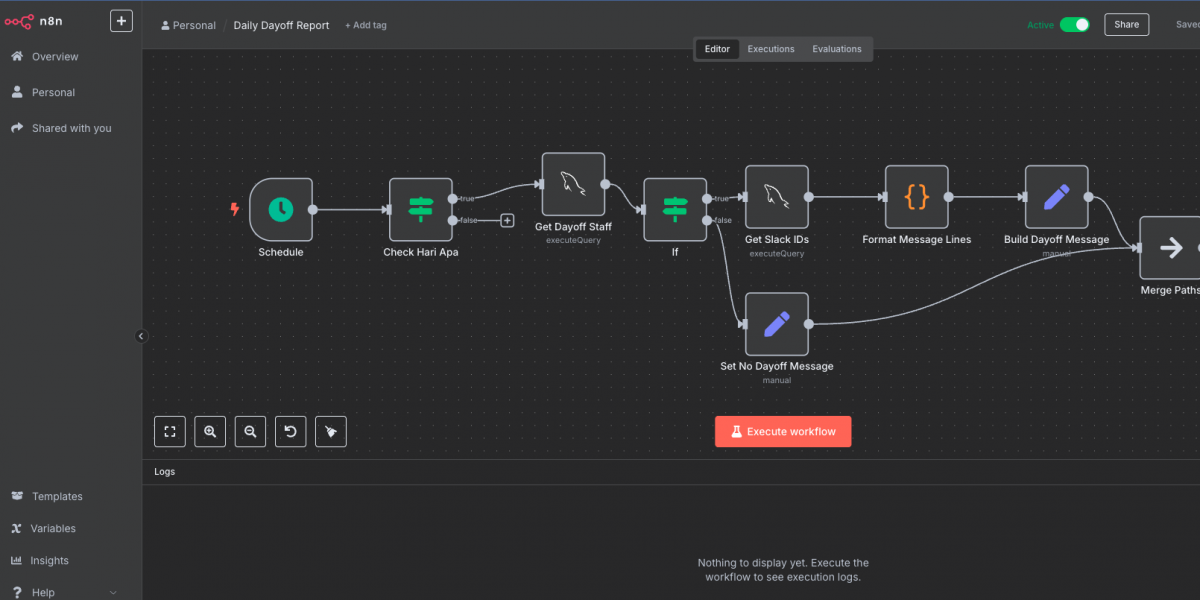Collapse the left sidebar with the chevron

(141, 336)
